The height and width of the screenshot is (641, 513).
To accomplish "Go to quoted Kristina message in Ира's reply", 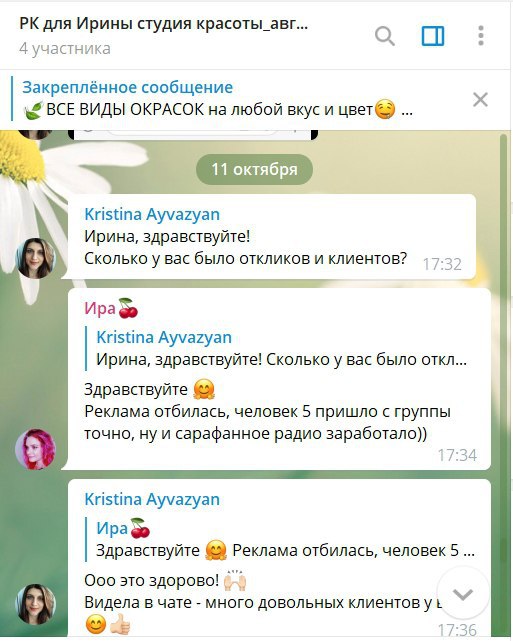I will (x=281, y=348).
